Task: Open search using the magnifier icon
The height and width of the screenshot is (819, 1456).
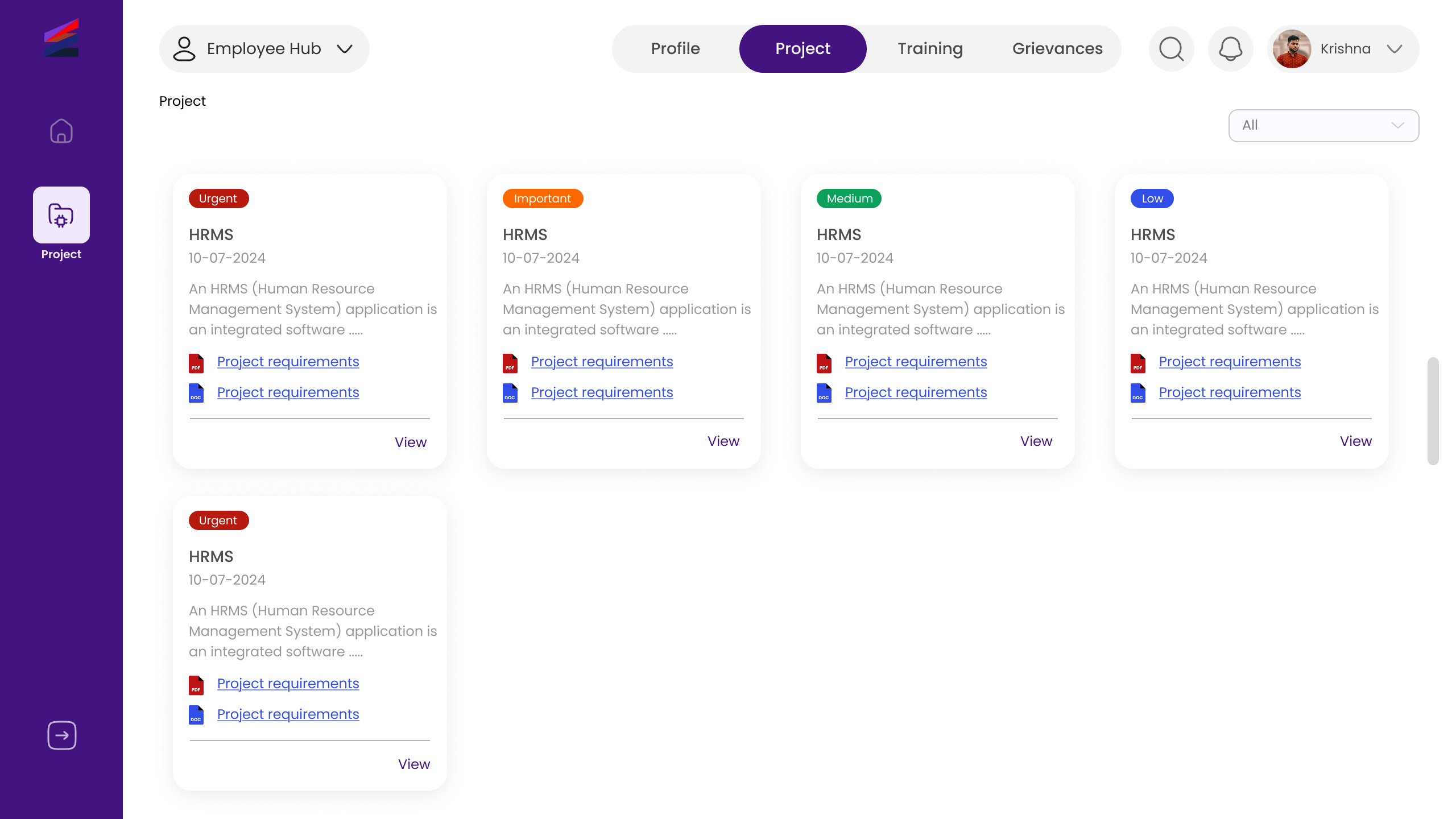Action: [1171, 49]
